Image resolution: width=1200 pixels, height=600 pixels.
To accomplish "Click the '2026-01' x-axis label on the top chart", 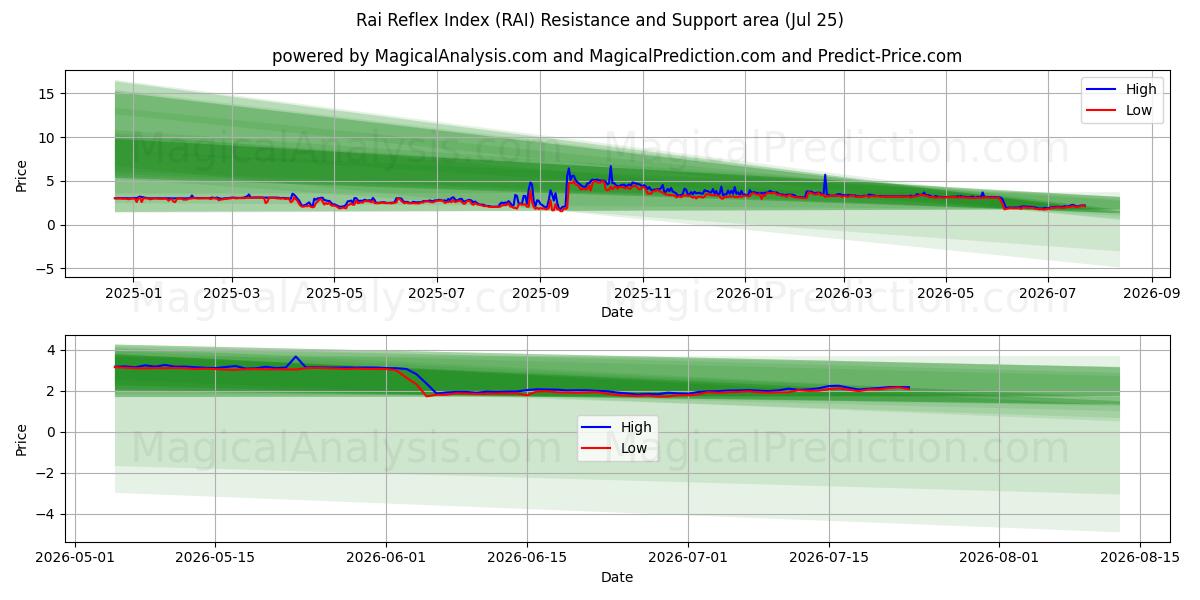I will [x=745, y=293].
